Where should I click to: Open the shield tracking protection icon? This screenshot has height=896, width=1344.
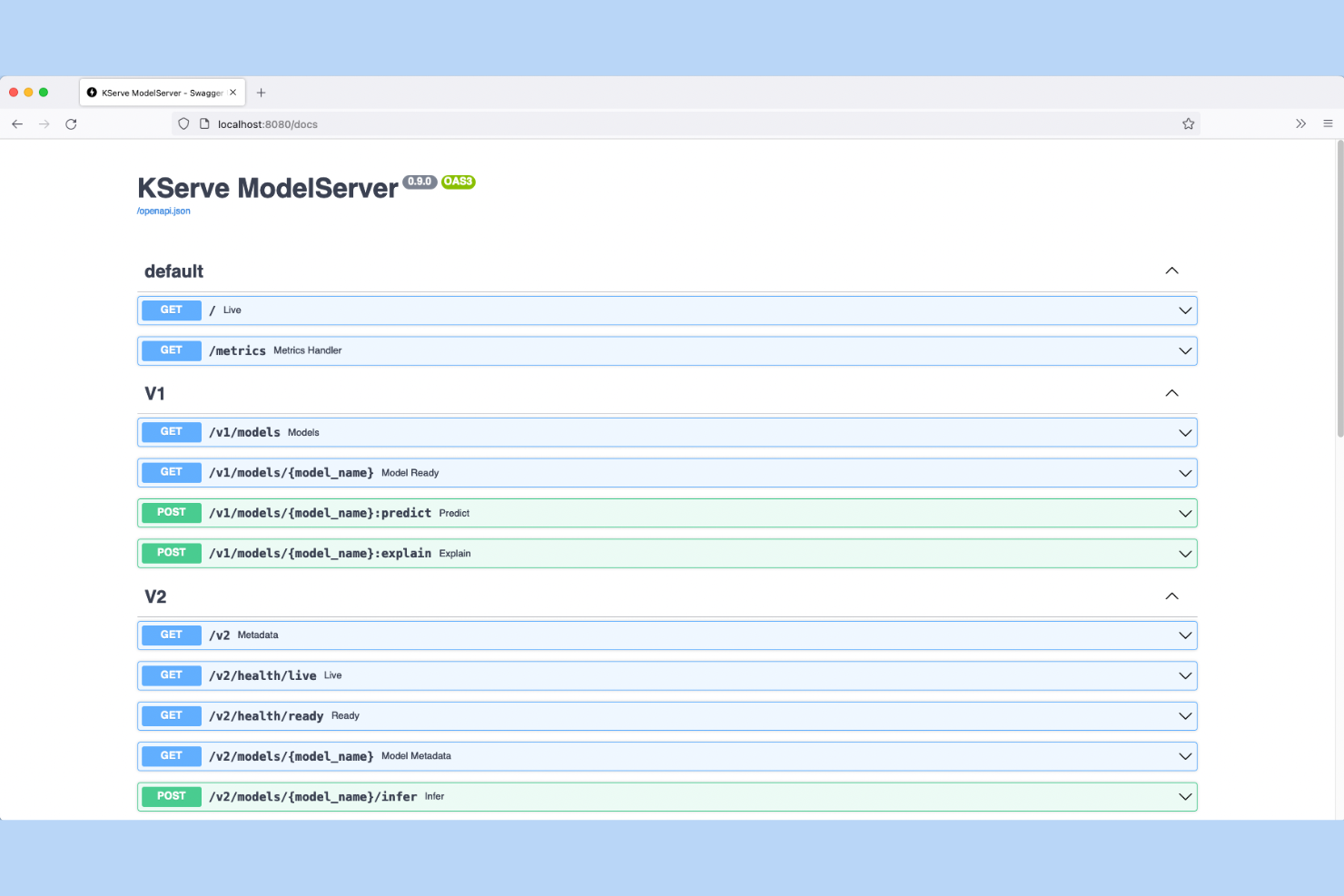tap(183, 124)
